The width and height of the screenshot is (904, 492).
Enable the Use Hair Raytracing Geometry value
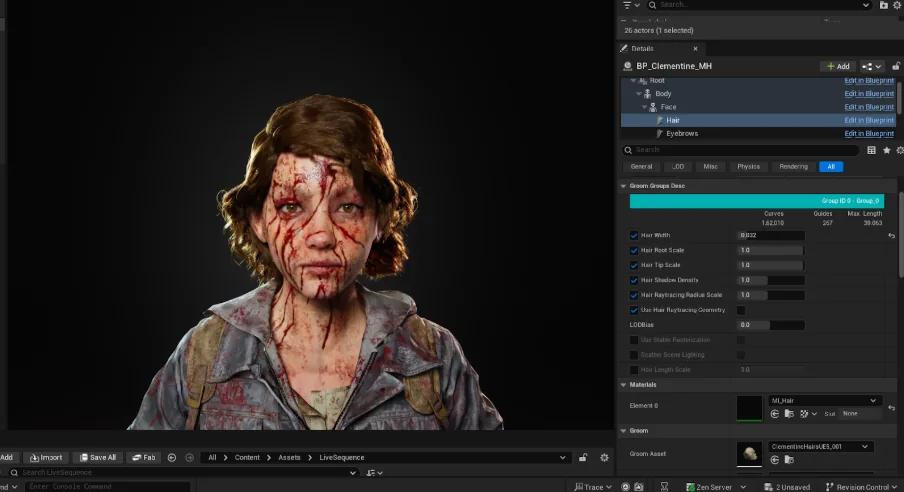pyautogui.click(x=741, y=310)
